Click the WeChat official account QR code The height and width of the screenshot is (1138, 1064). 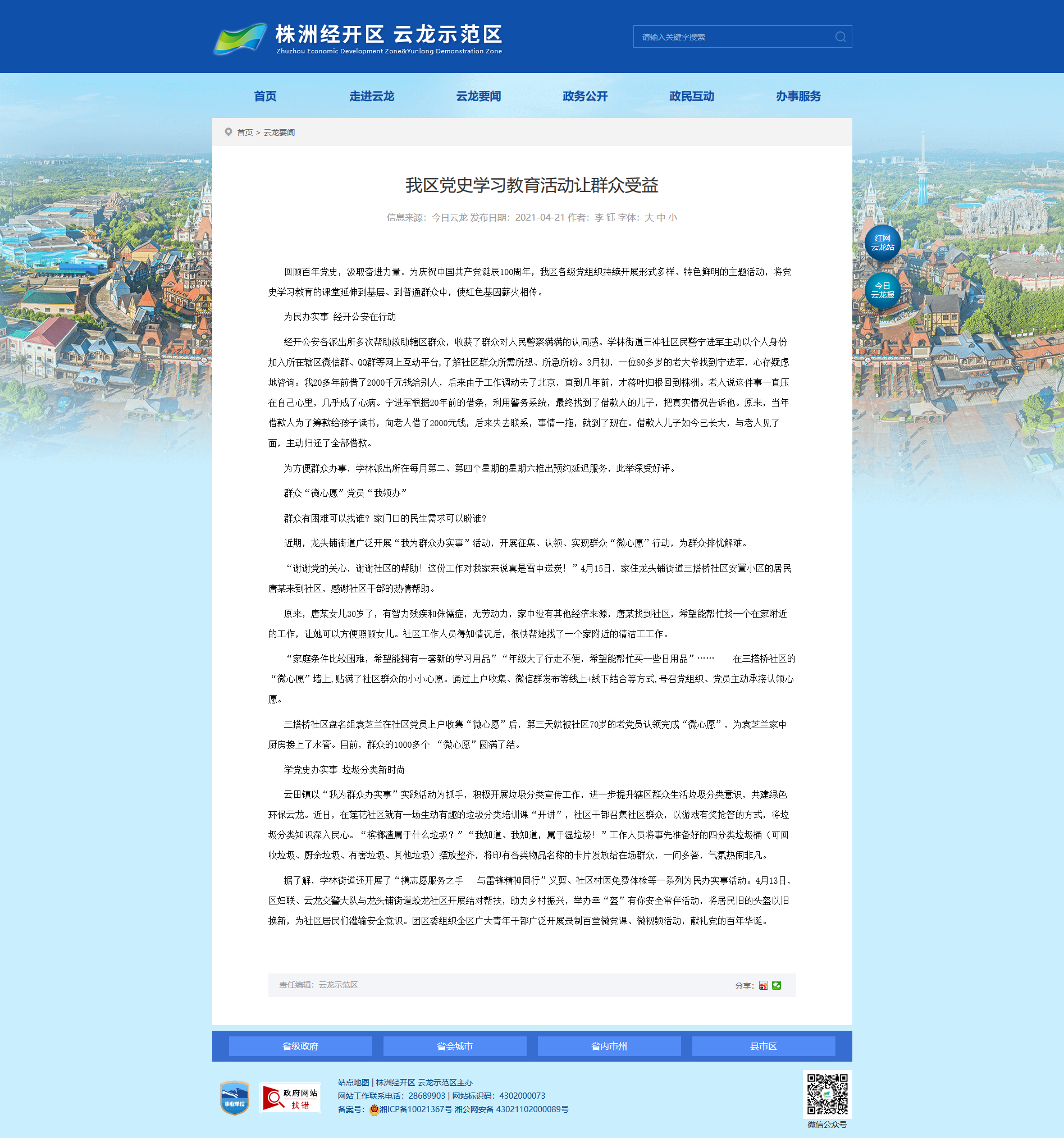[826, 1094]
